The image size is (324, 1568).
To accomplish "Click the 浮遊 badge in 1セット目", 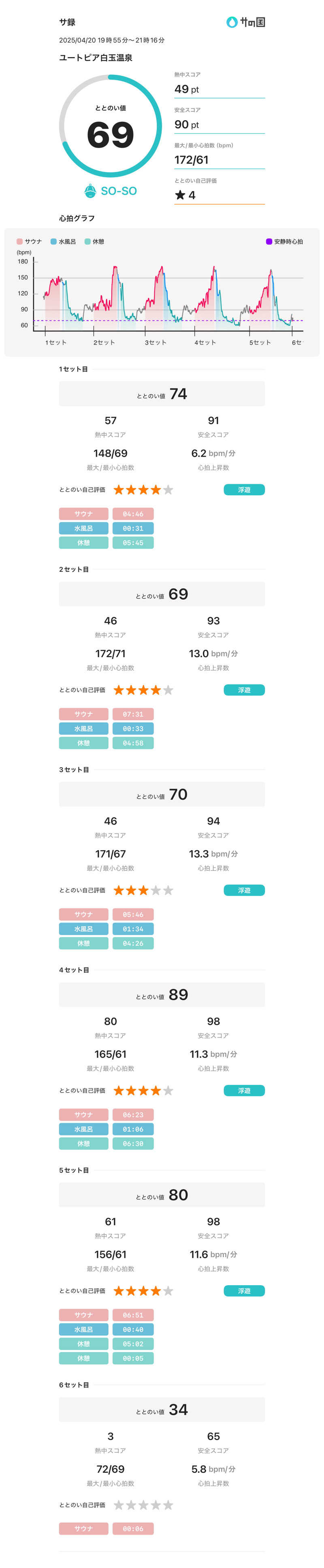I will (x=244, y=490).
